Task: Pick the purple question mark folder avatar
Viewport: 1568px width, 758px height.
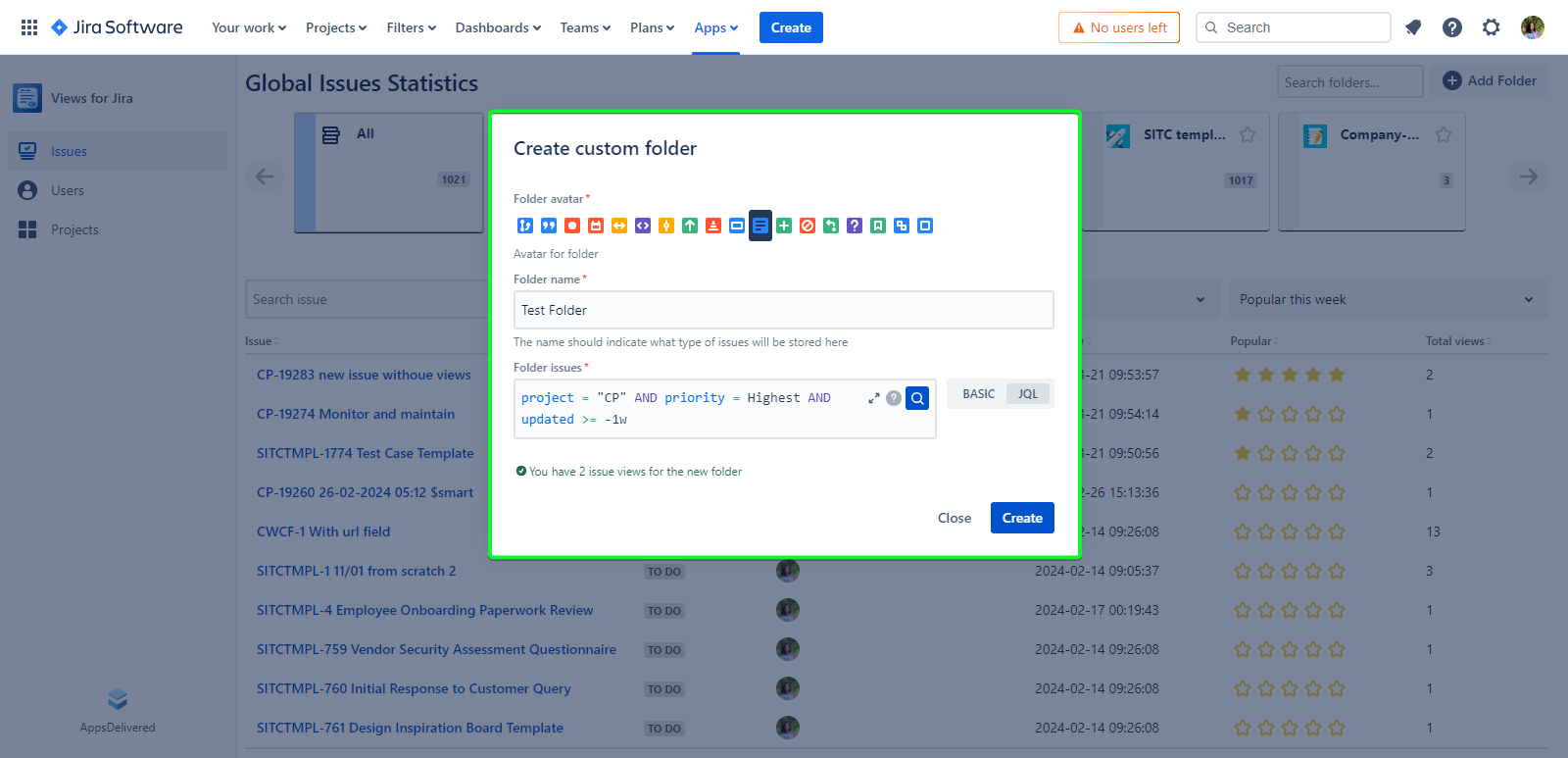Action: [x=855, y=226]
